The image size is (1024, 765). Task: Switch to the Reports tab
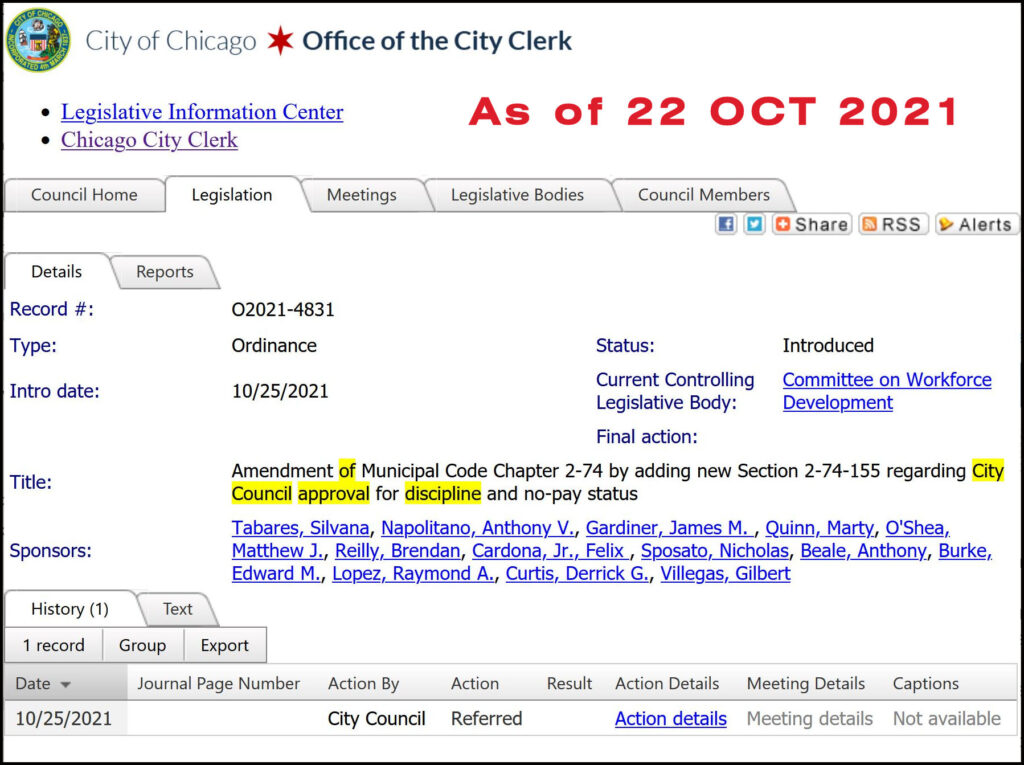coord(165,272)
